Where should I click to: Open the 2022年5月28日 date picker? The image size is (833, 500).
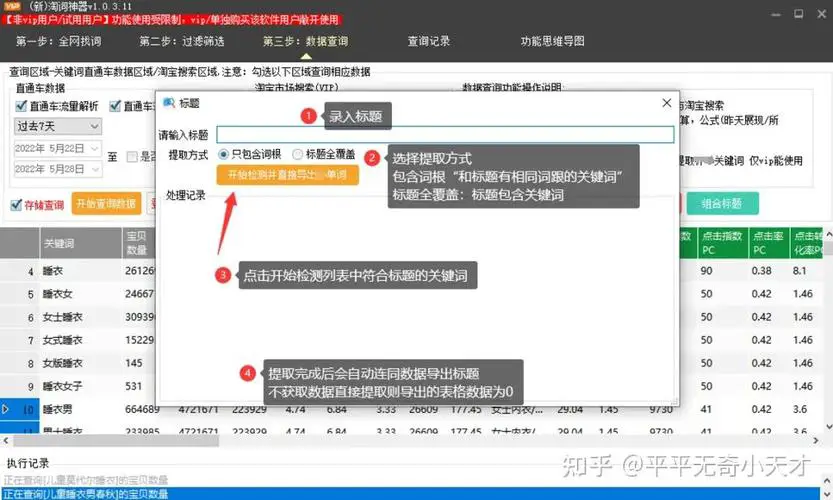[57, 169]
